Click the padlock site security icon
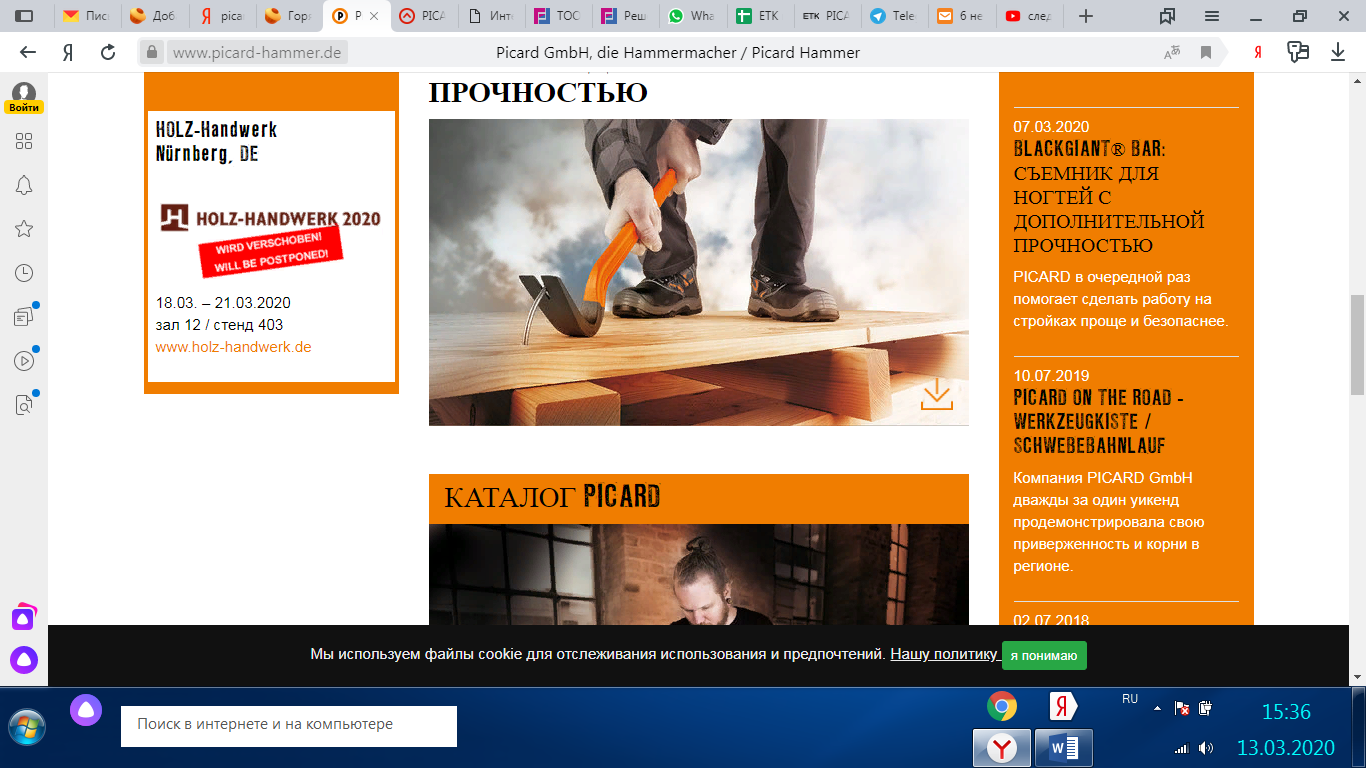Viewport: 1366px width, 768px height. 151,52
